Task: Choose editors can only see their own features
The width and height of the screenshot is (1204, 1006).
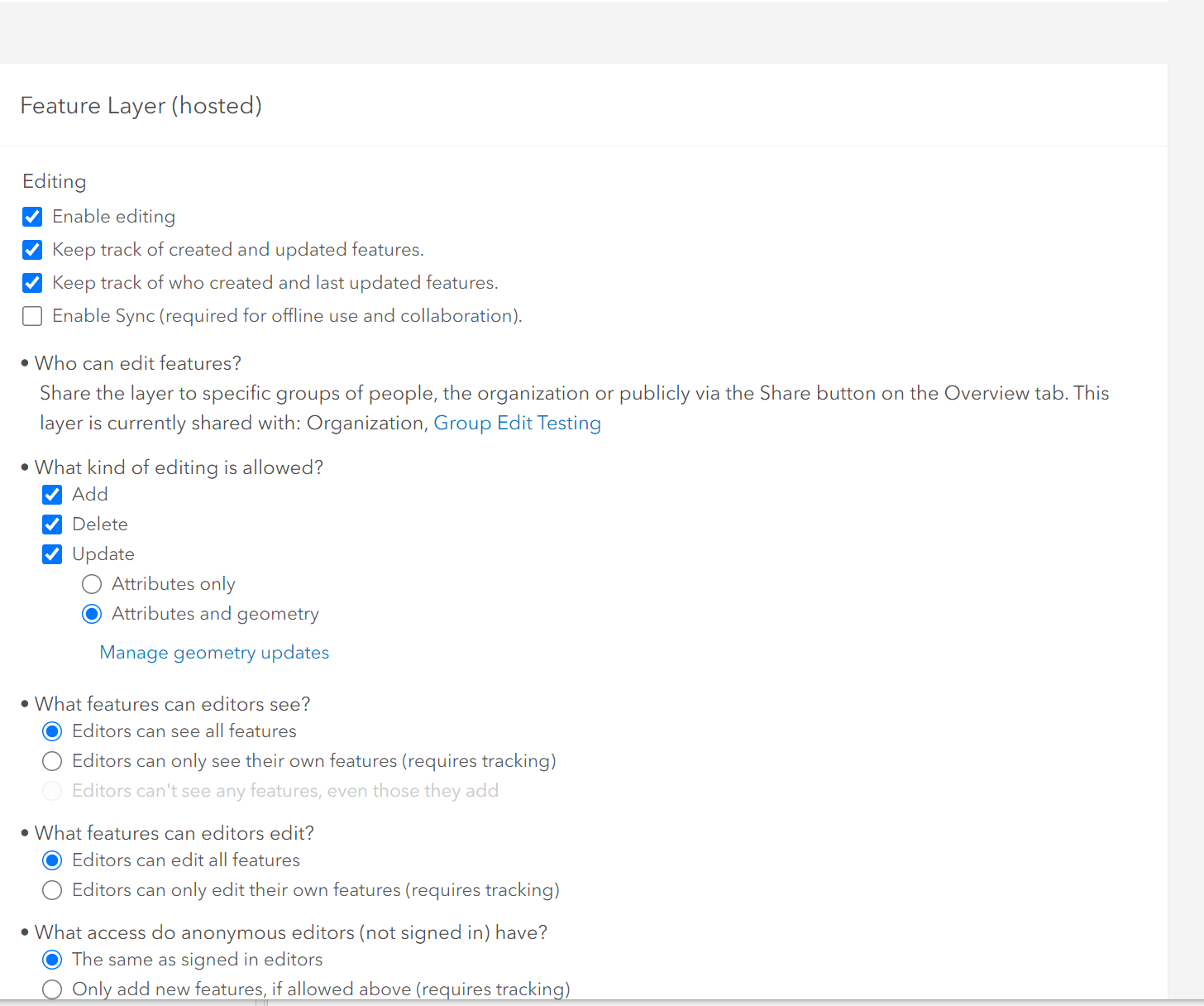Action: click(52, 760)
